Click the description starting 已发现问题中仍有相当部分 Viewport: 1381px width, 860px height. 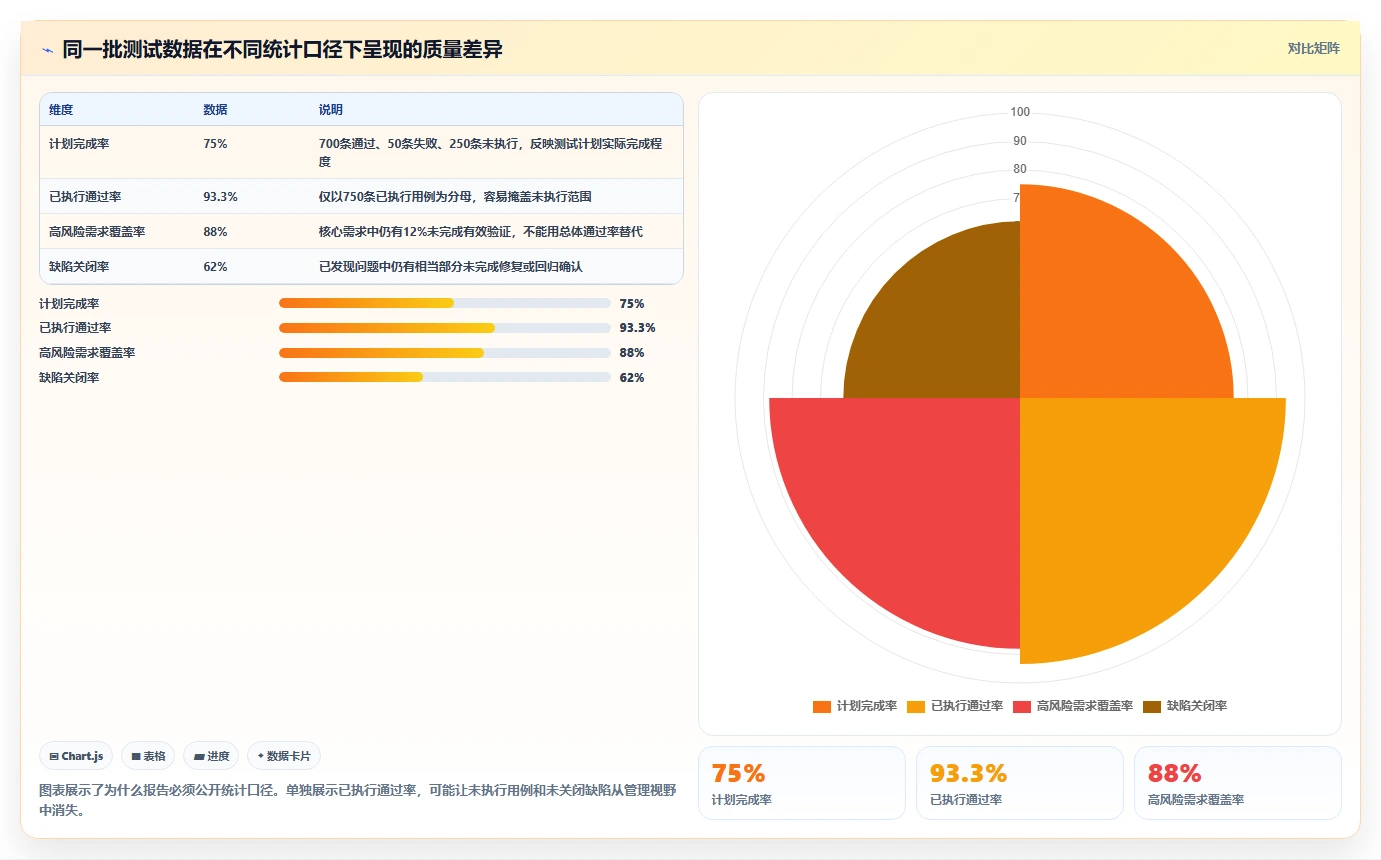pyautogui.click(x=451, y=267)
